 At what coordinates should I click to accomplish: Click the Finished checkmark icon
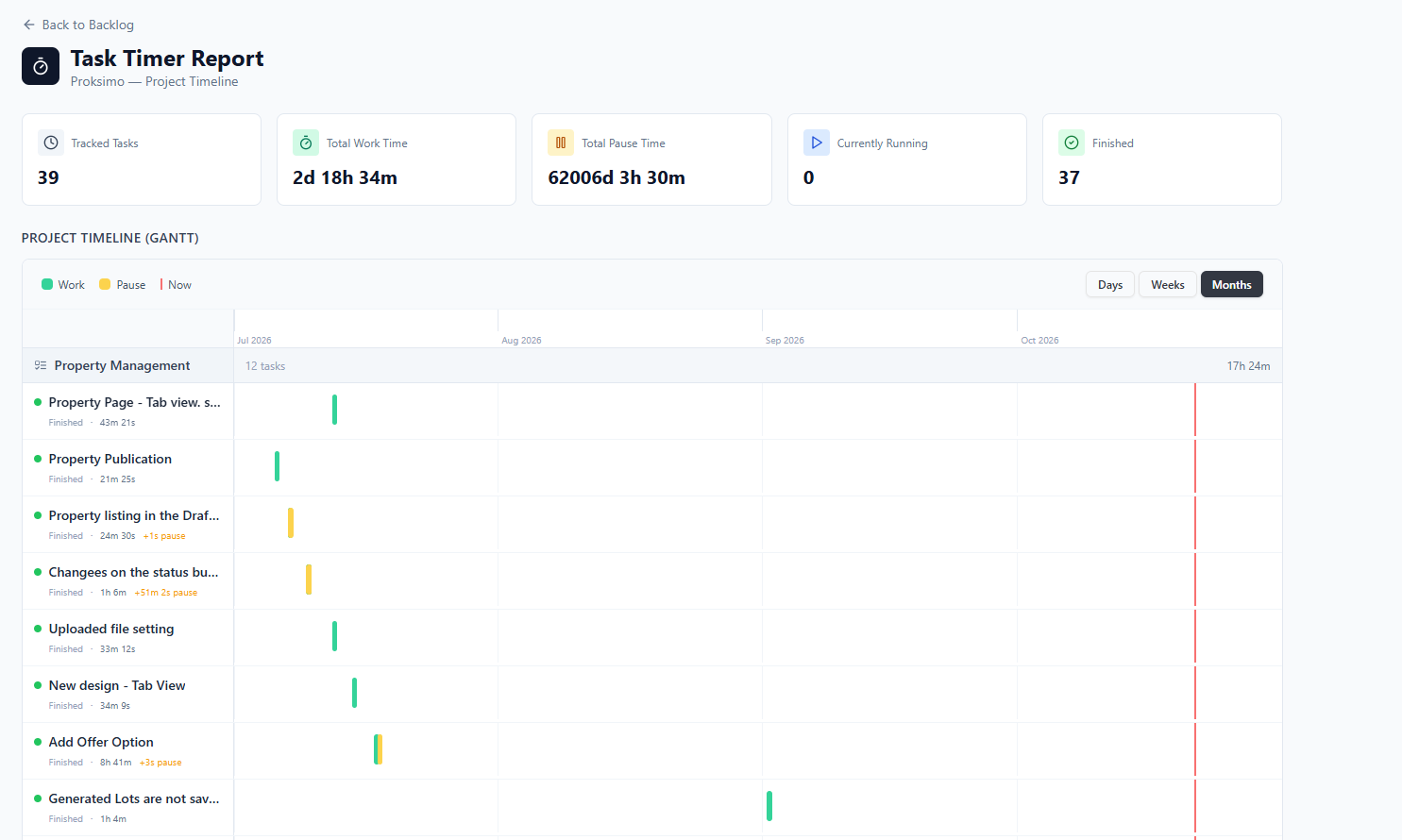pyautogui.click(x=1072, y=143)
